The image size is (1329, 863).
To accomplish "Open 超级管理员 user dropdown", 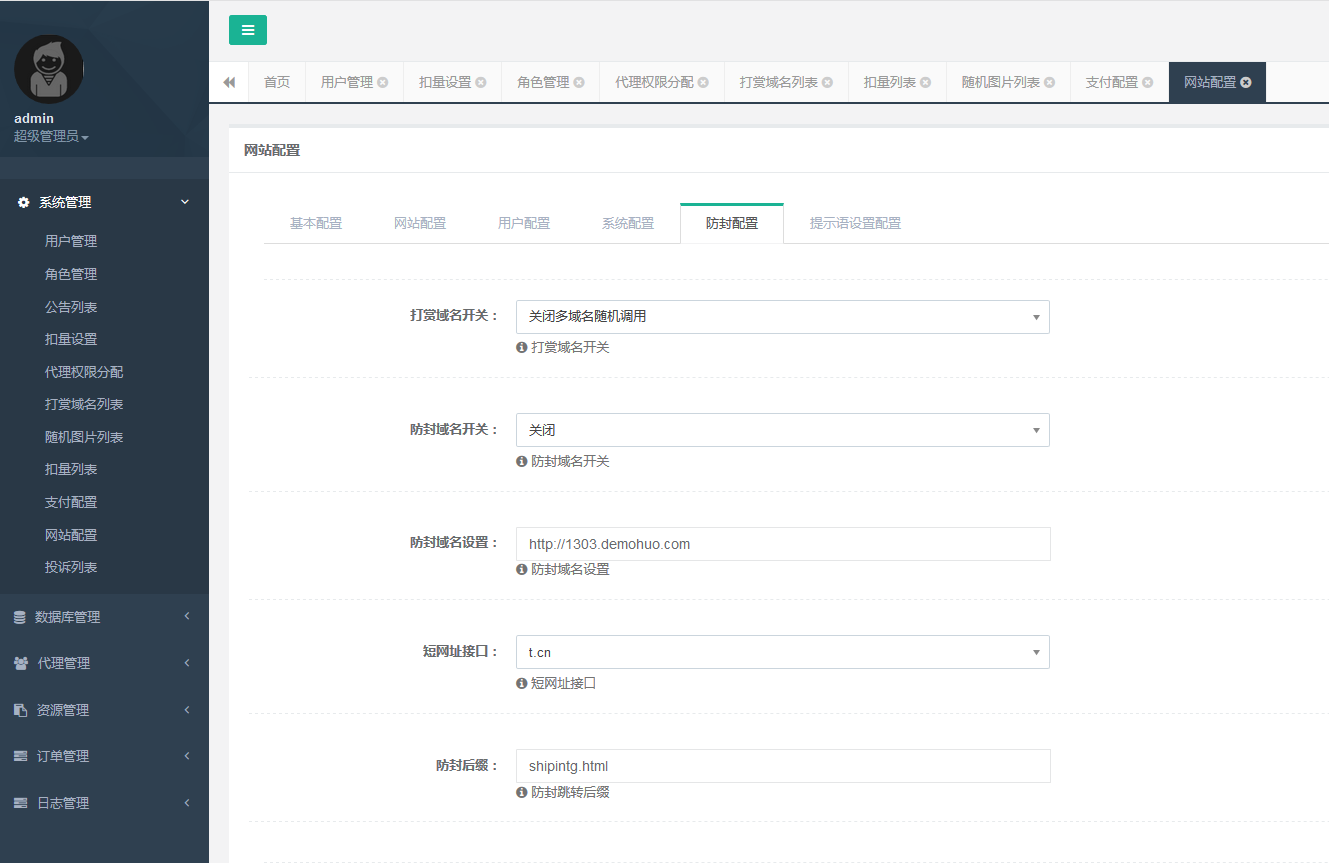I will pyautogui.click(x=51, y=136).
